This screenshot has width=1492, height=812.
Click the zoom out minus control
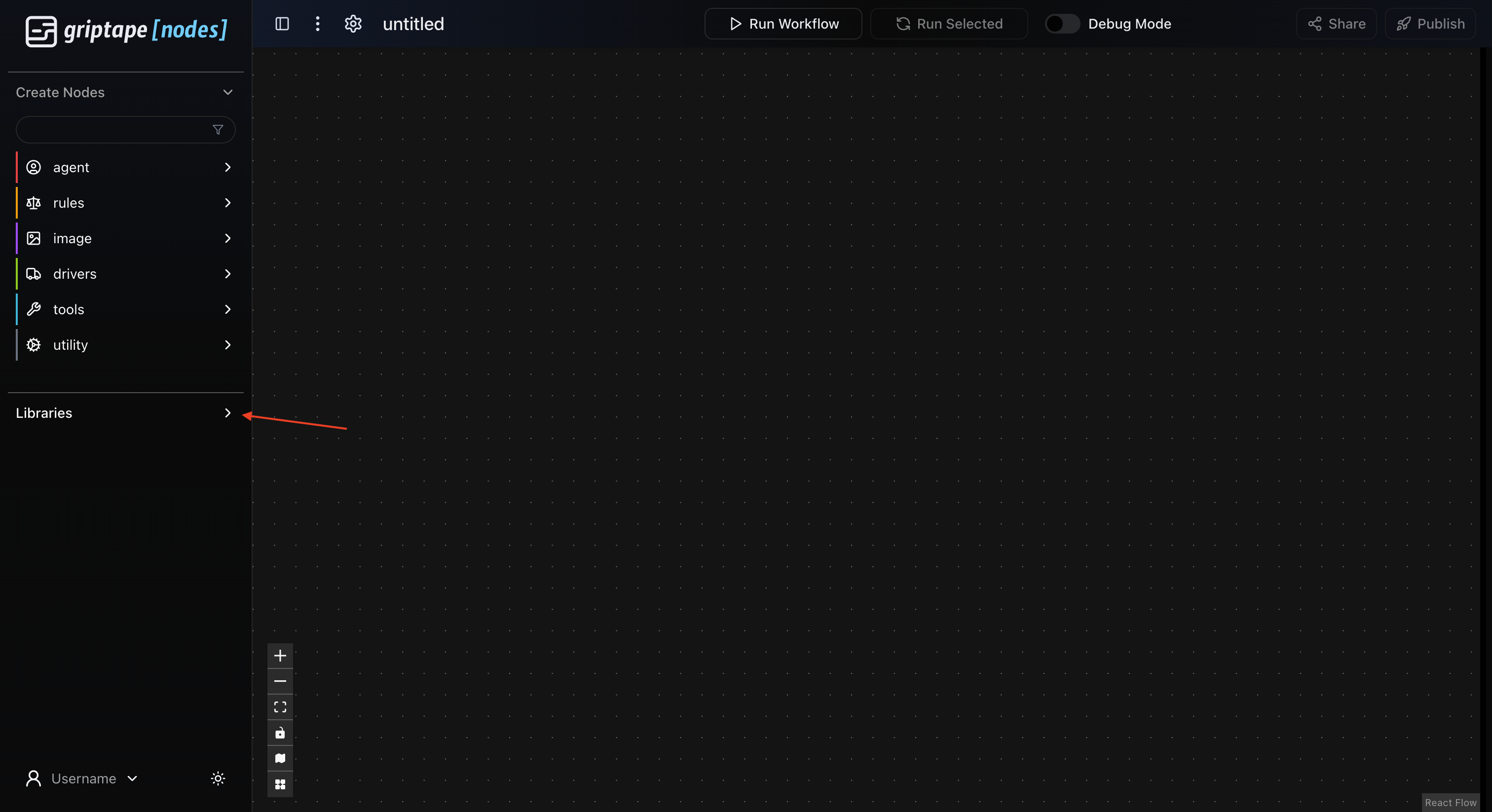280,681
